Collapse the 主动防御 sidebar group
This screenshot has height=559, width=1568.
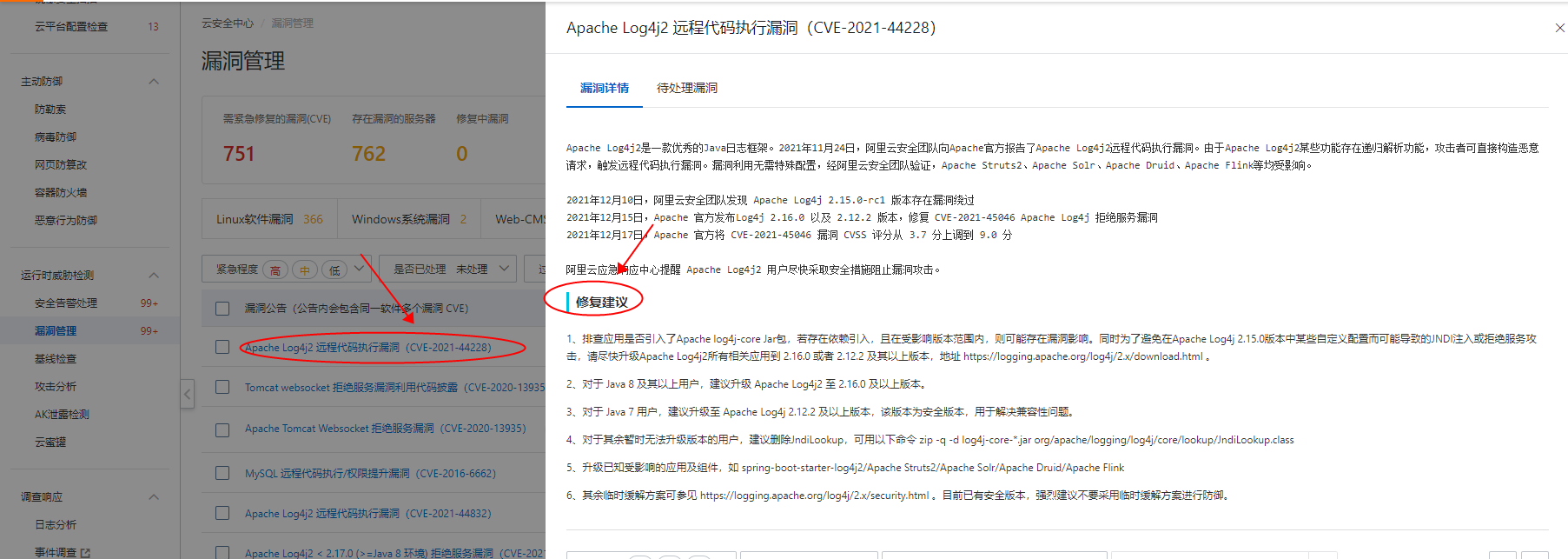click(154, 82)
